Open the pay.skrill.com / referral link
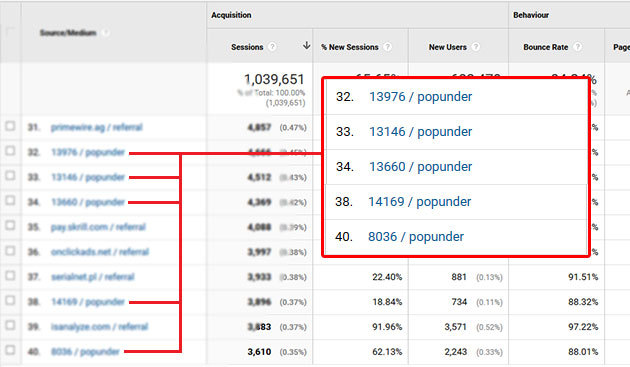Image resolution: width=630 pixels, height=367 pixels. [98, 227]
